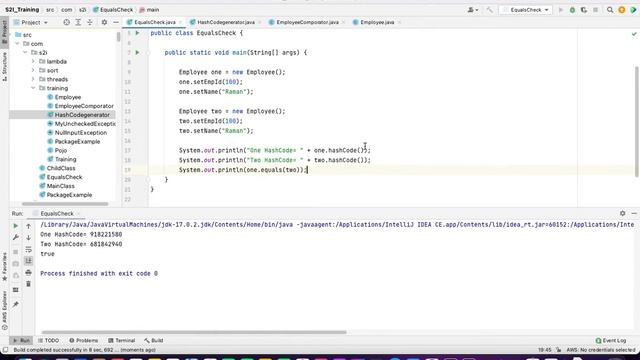Screen dimensions: 640x360
Task: Select Employee class in project tree
Action: [x=68, y=97]
